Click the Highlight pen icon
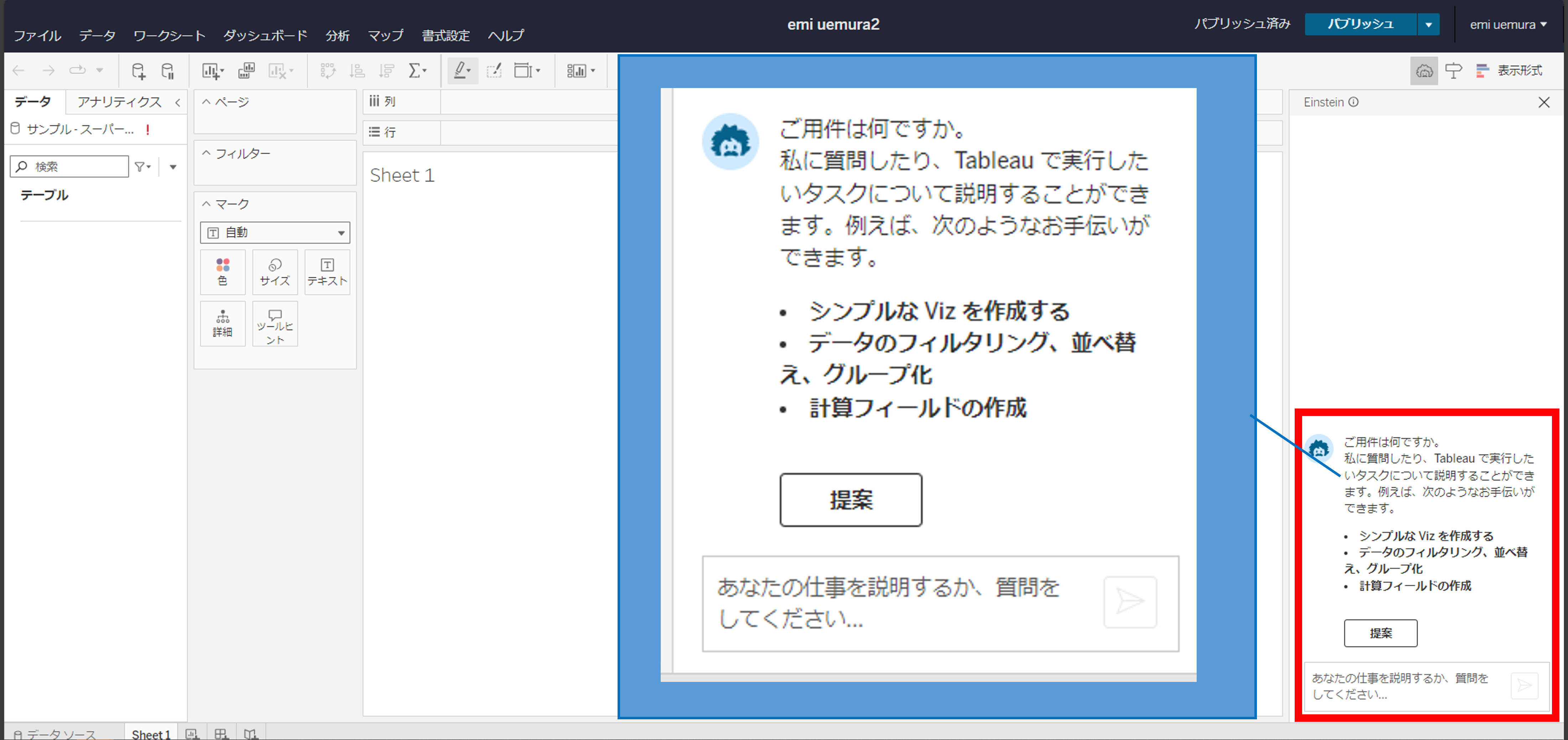Screen dimensions: 1568x740 click(x=462, y=71)
